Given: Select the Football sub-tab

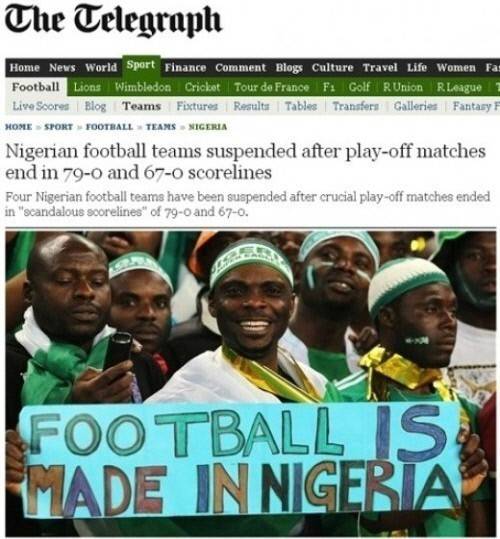Looking at the screenshot, I should 36,87.
